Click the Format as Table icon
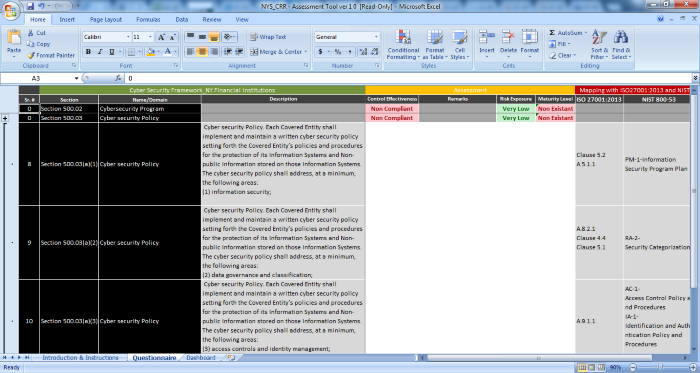The image size is (700, 373). (x=434, y=37)
